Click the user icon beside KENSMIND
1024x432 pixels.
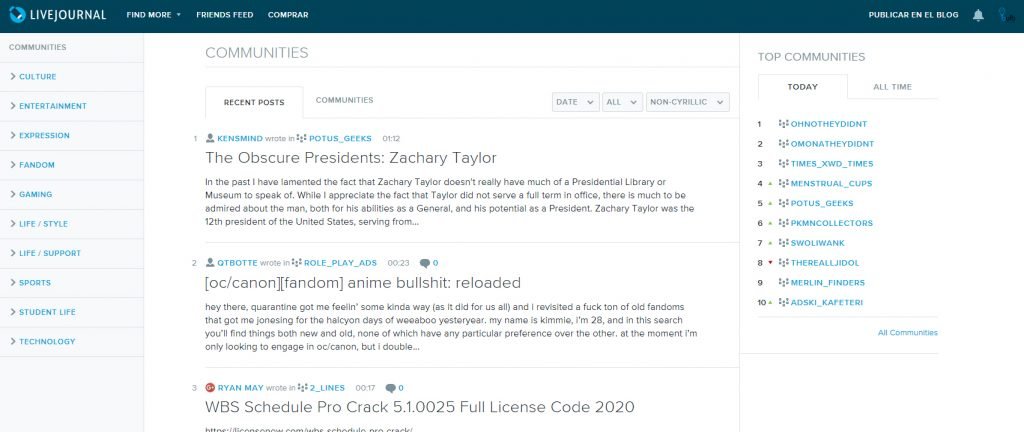[x=210, y=138]
